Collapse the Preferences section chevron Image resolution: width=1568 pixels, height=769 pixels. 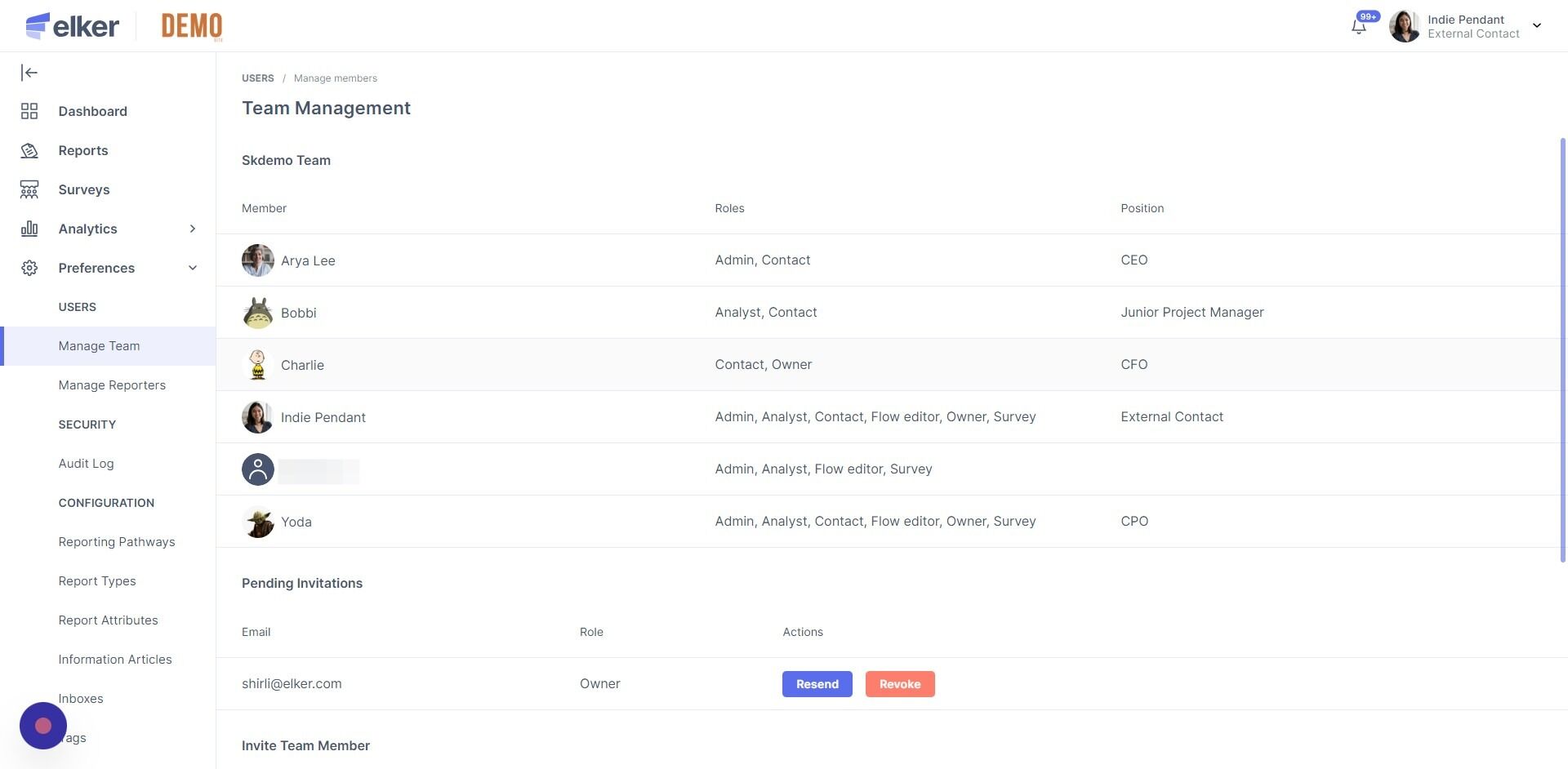193,268
